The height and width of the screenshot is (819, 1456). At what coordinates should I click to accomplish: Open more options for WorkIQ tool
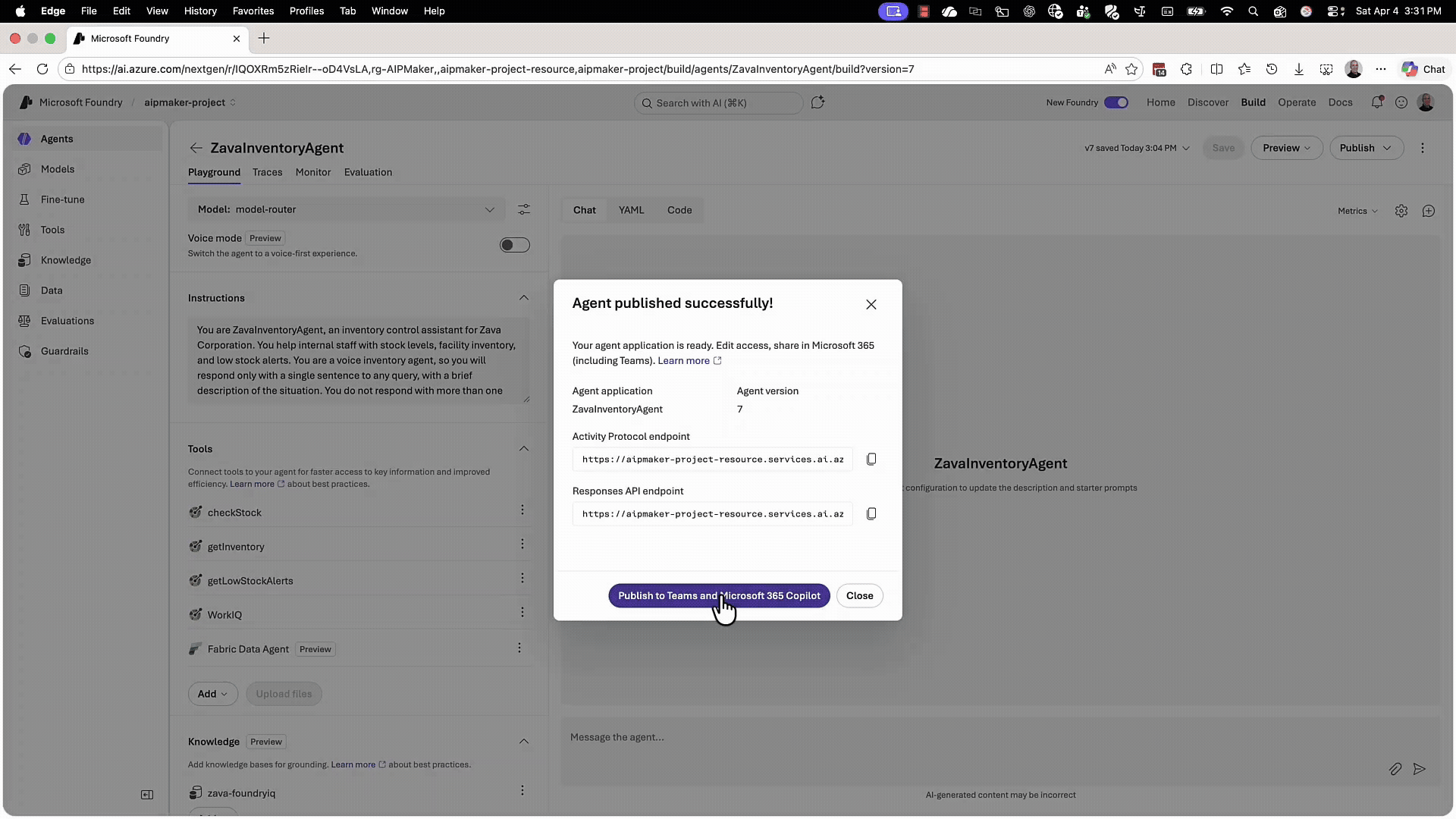(522, 613)
